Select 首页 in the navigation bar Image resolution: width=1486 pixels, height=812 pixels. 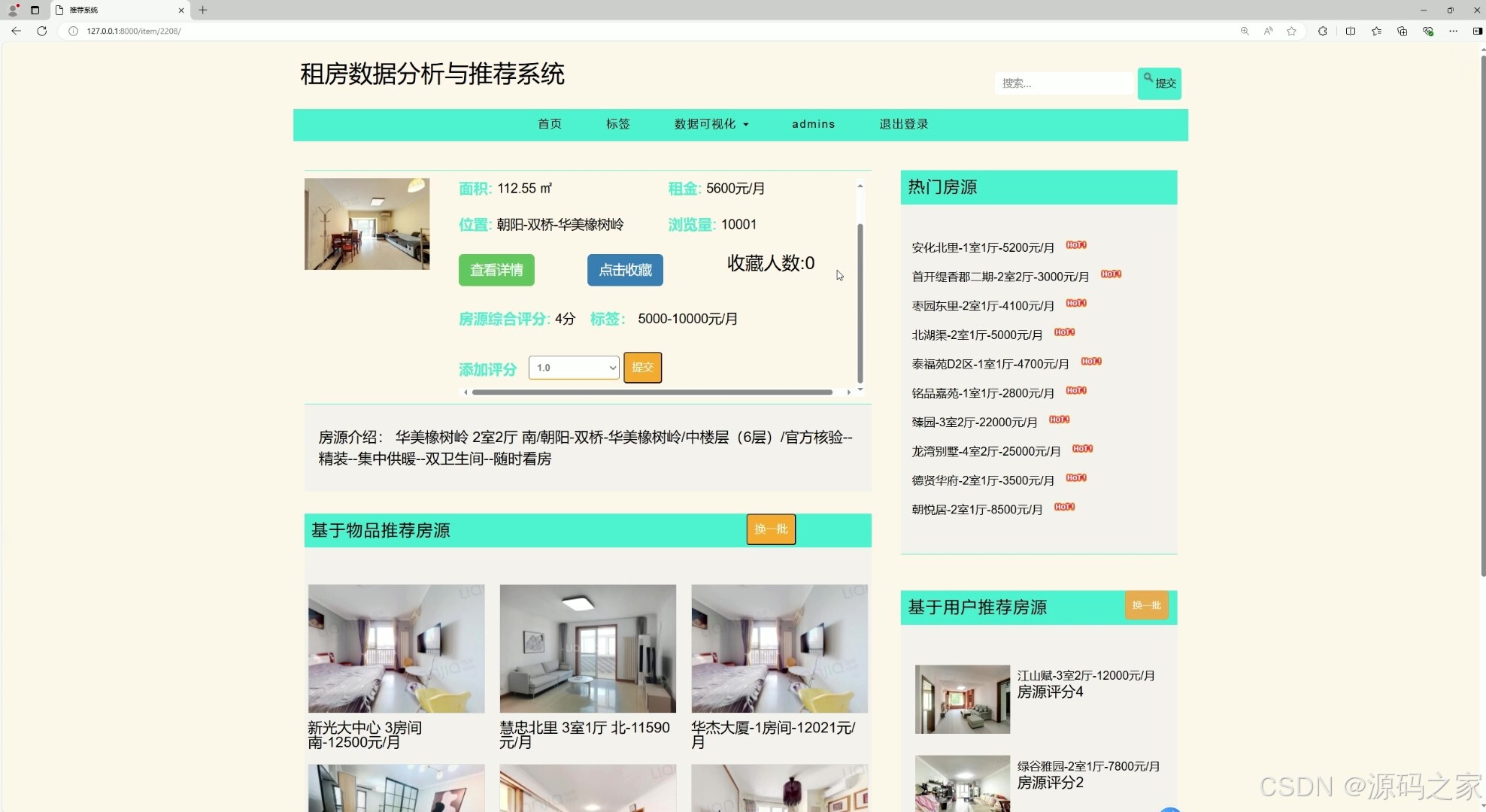(x=549, y=124)
